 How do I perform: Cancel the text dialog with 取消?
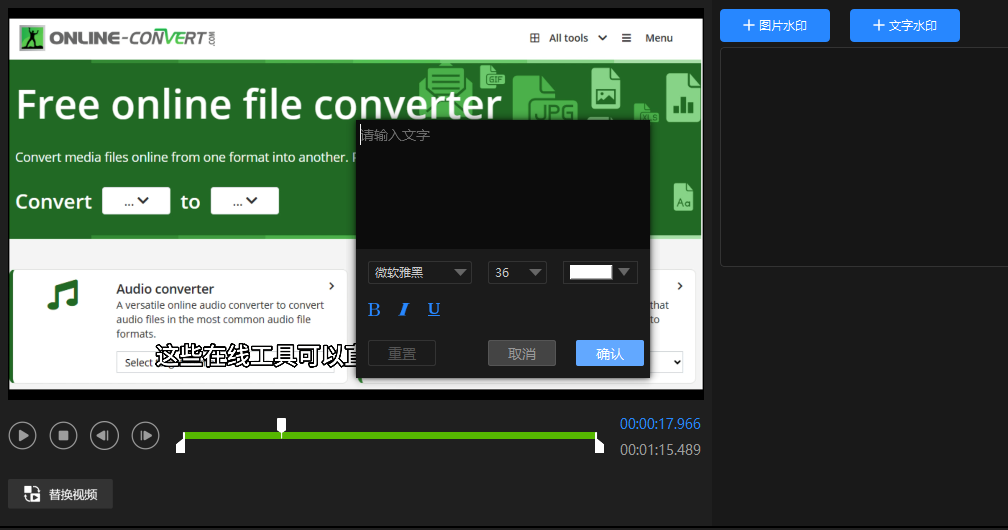522,353
